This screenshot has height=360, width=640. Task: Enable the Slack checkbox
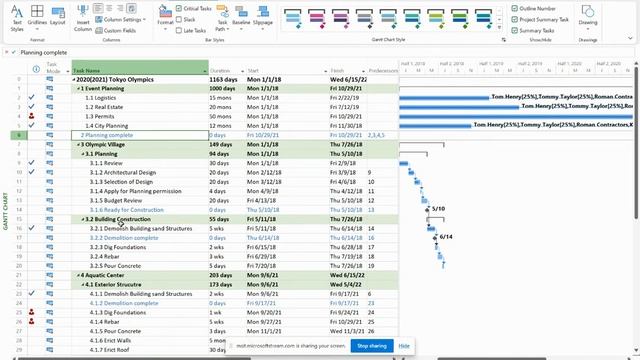(179, 19)
